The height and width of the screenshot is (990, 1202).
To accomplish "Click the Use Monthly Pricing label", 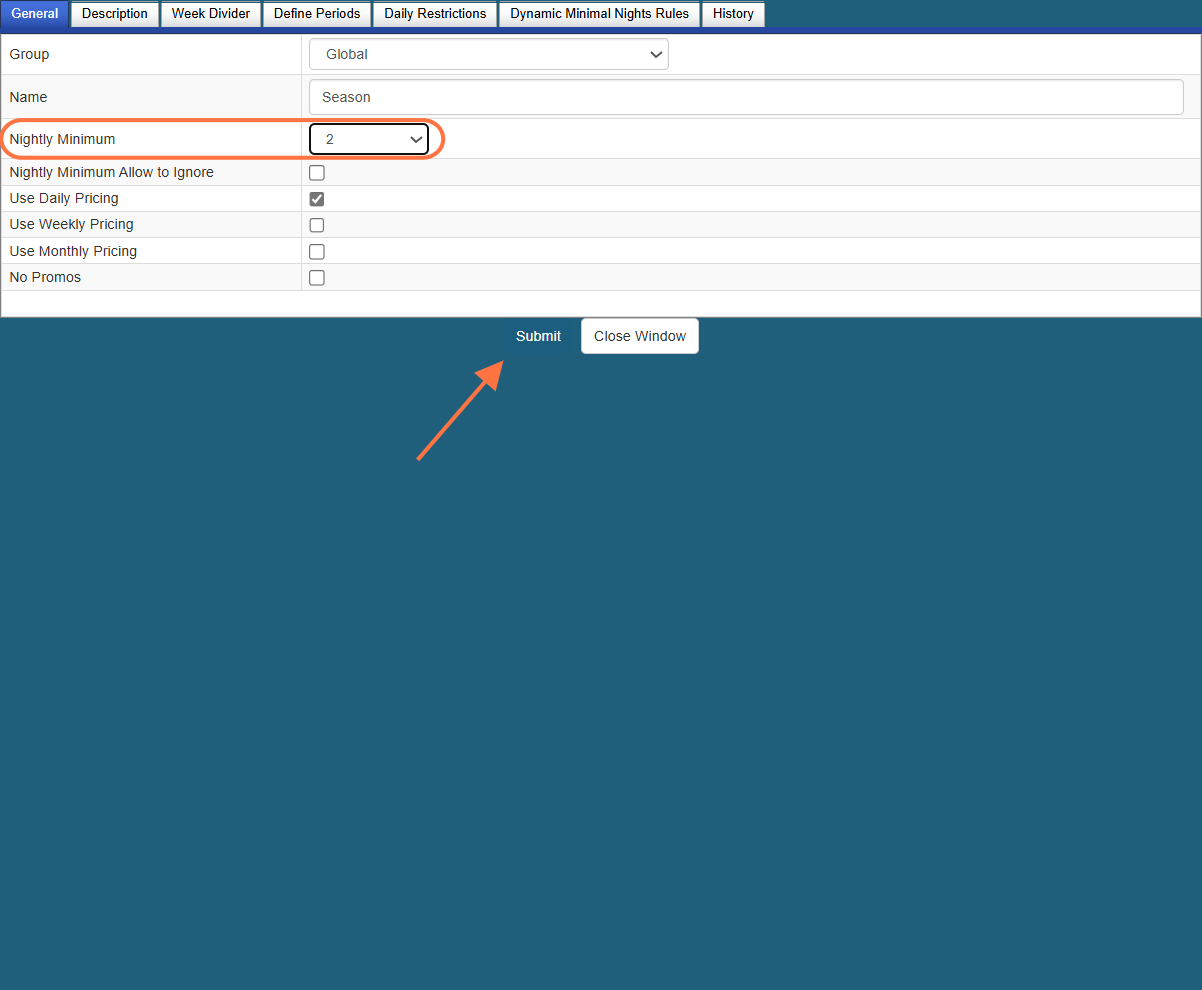I will click(73, 251).
